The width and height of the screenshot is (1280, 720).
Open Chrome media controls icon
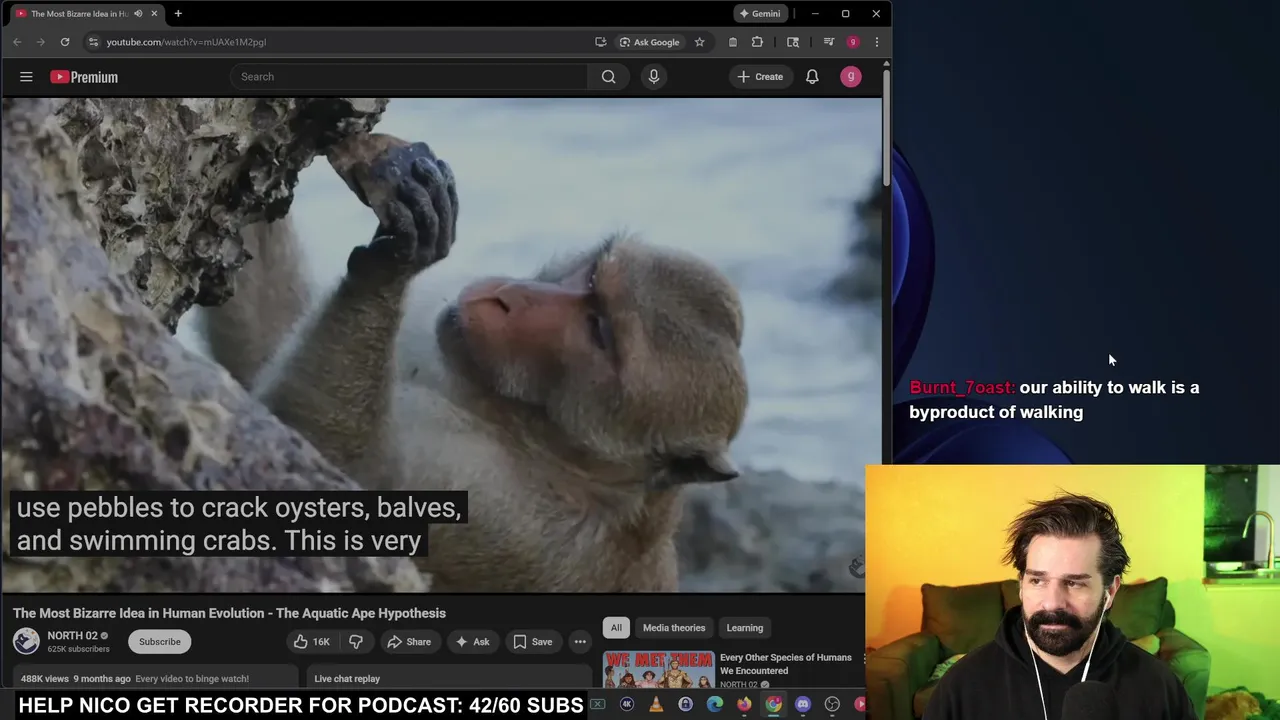tap(828, 42)
